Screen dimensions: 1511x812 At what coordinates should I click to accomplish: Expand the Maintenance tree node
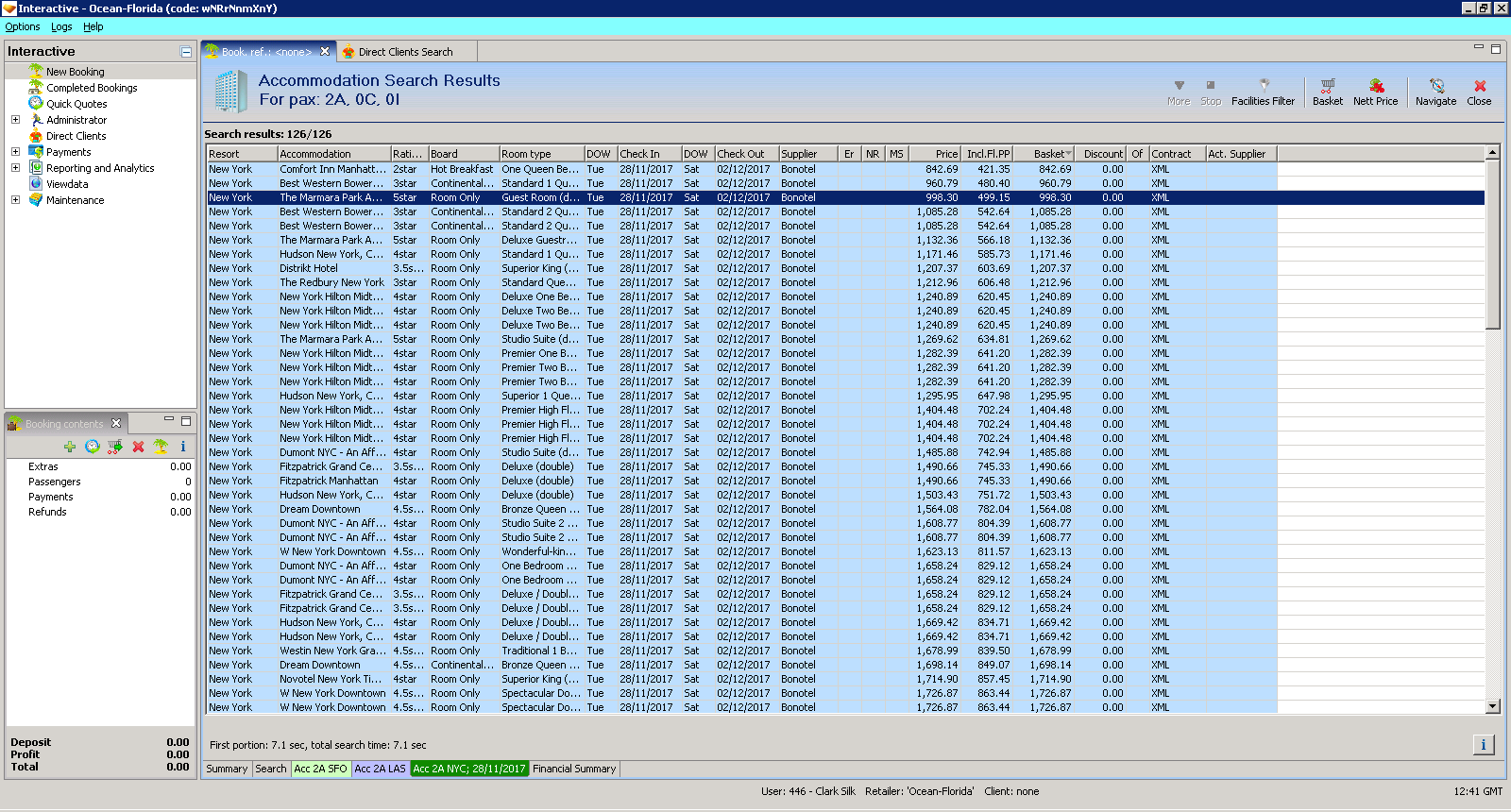[x=15, y=200]
